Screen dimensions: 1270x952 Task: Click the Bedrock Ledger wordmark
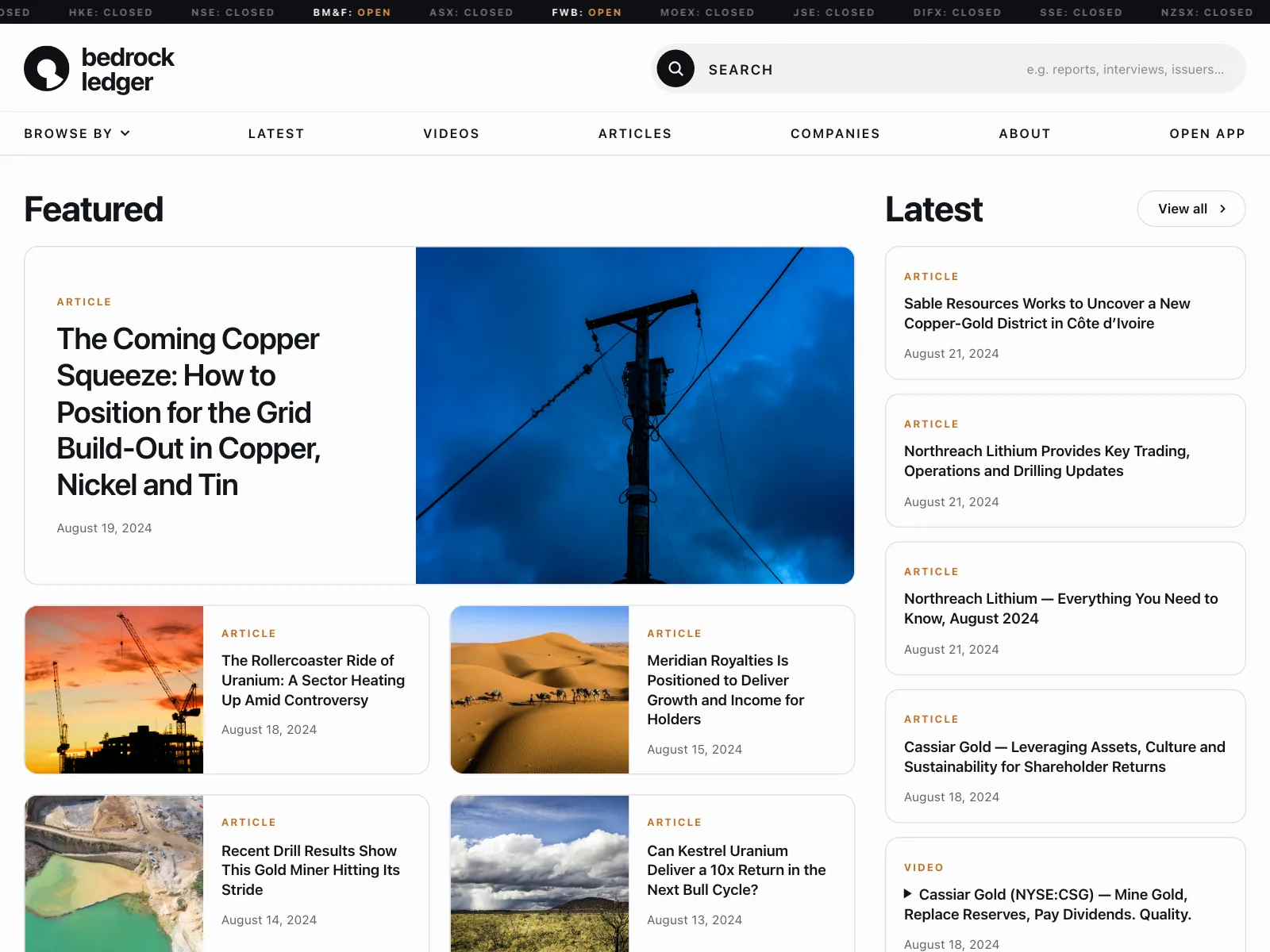128,69
